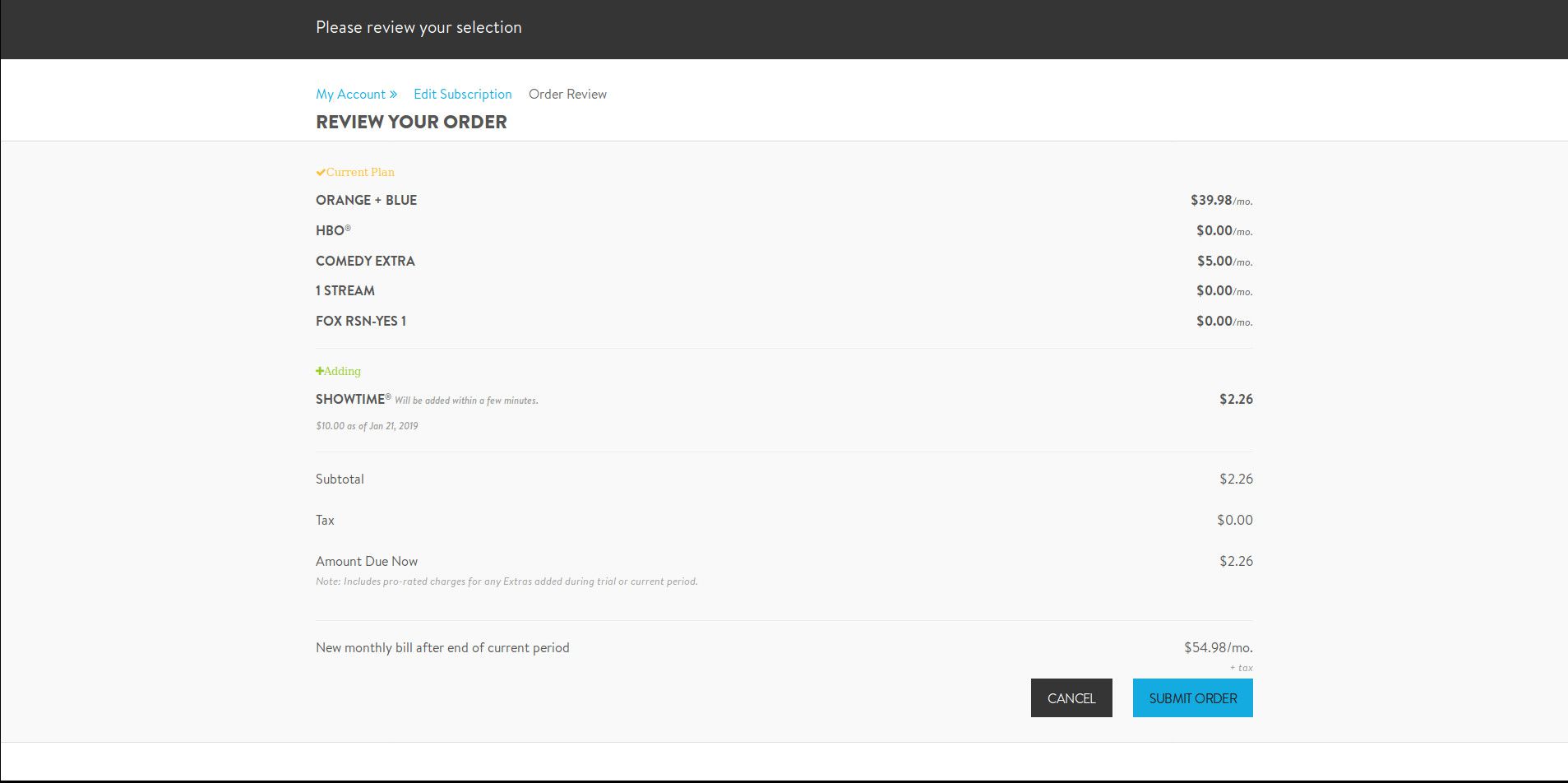
Task: Click 'Please review your selection' header text
Action: [419, 27]
